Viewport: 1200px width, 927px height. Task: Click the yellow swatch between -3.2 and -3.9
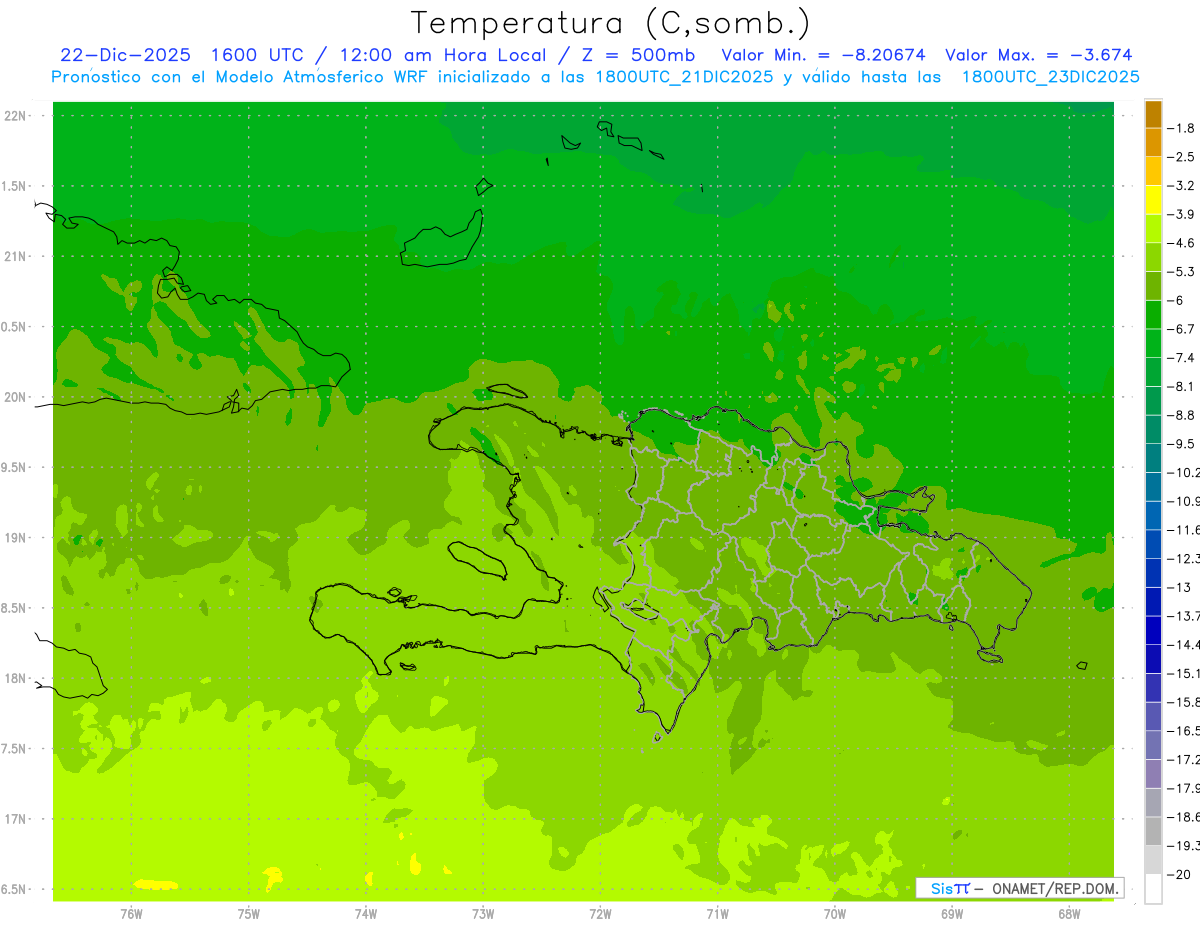1154,200
